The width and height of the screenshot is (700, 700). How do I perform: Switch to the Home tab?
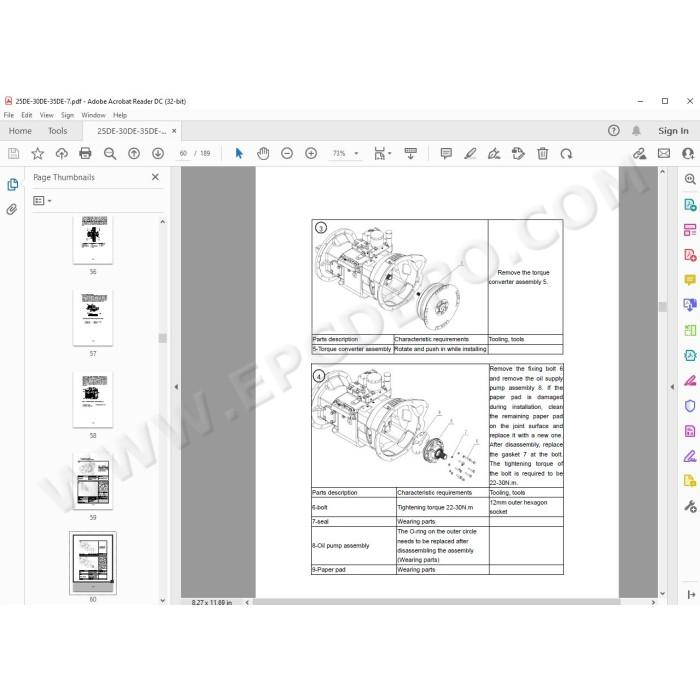click(20, 131)
